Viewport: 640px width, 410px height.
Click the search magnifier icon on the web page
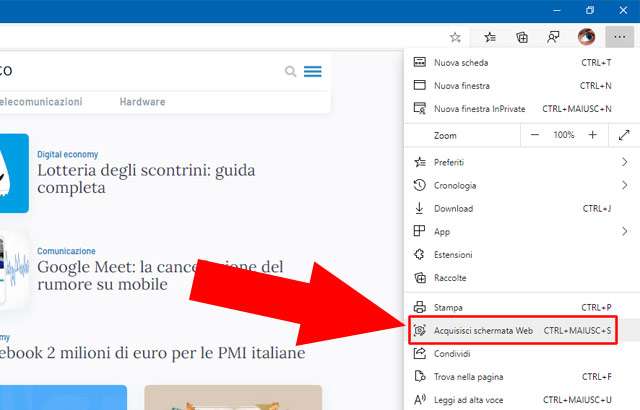290,71
